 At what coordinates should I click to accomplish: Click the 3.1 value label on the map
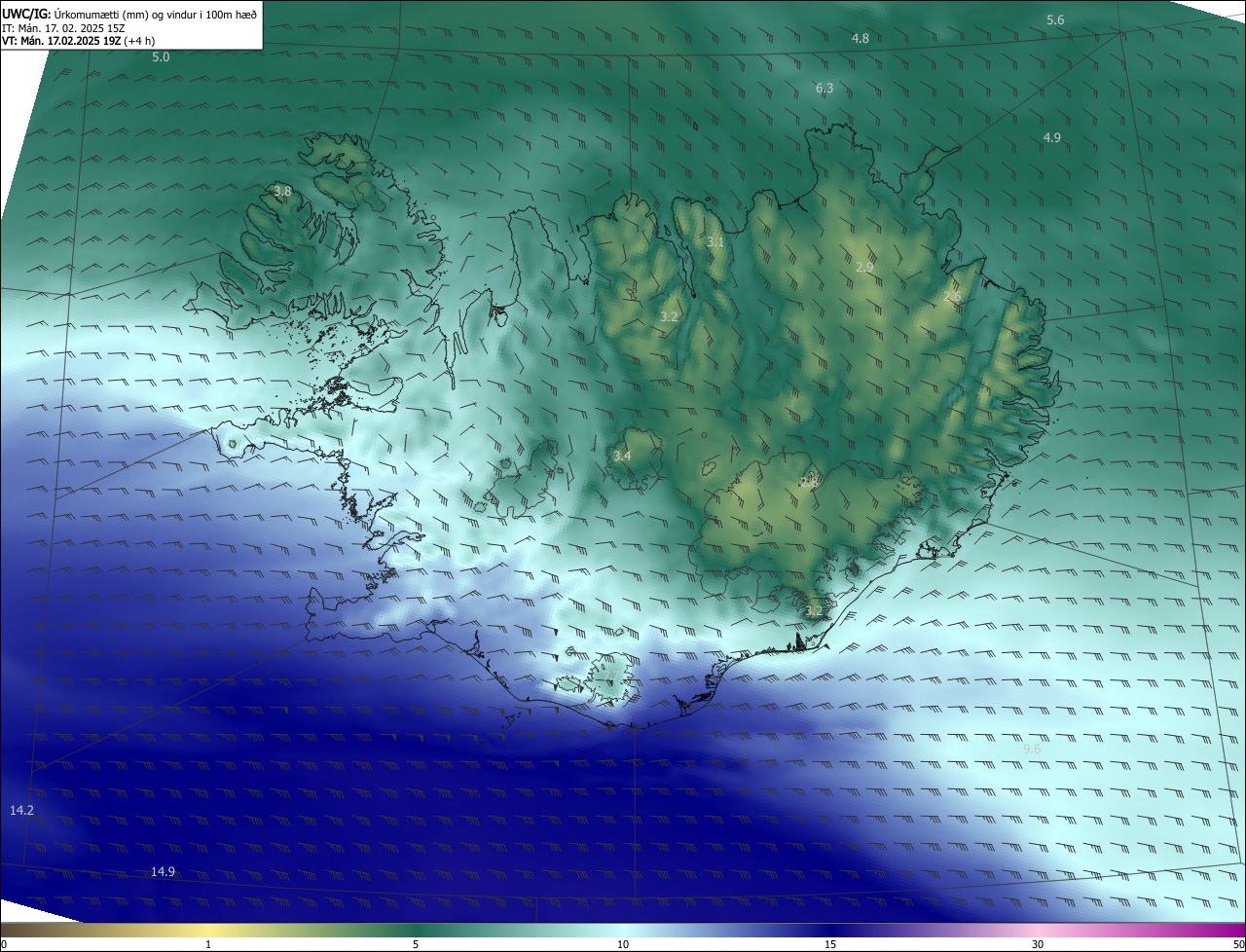(x=715, y=241)
